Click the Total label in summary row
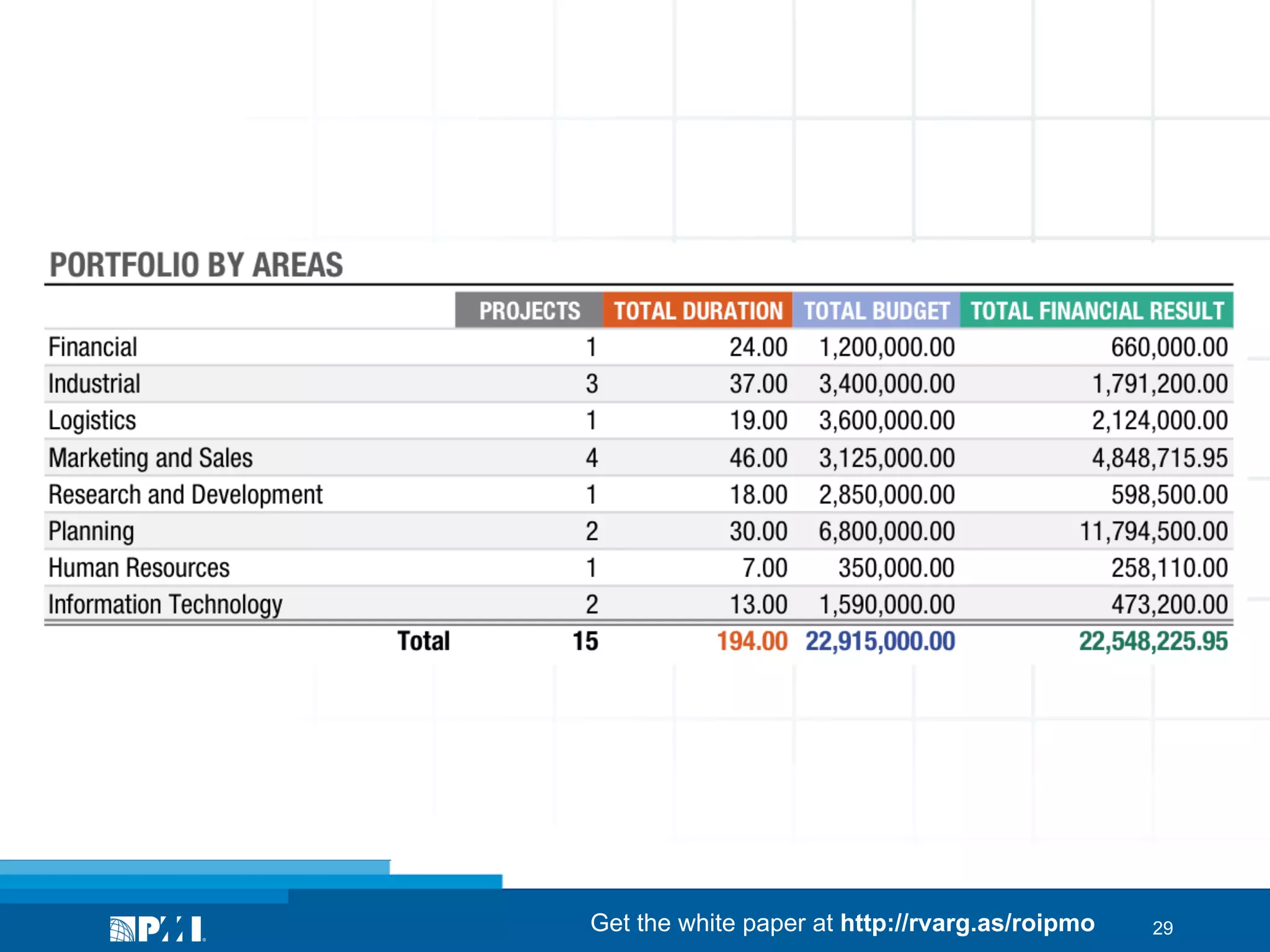The image size is (1270, 952). coord(424,641)
